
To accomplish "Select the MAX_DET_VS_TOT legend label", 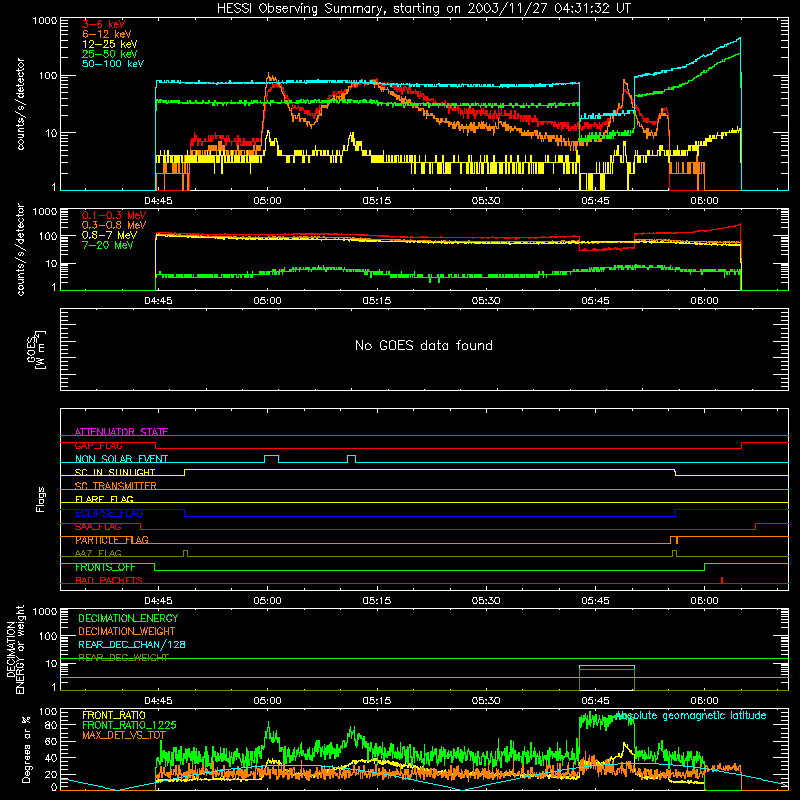I will click(x=123, y=735).
